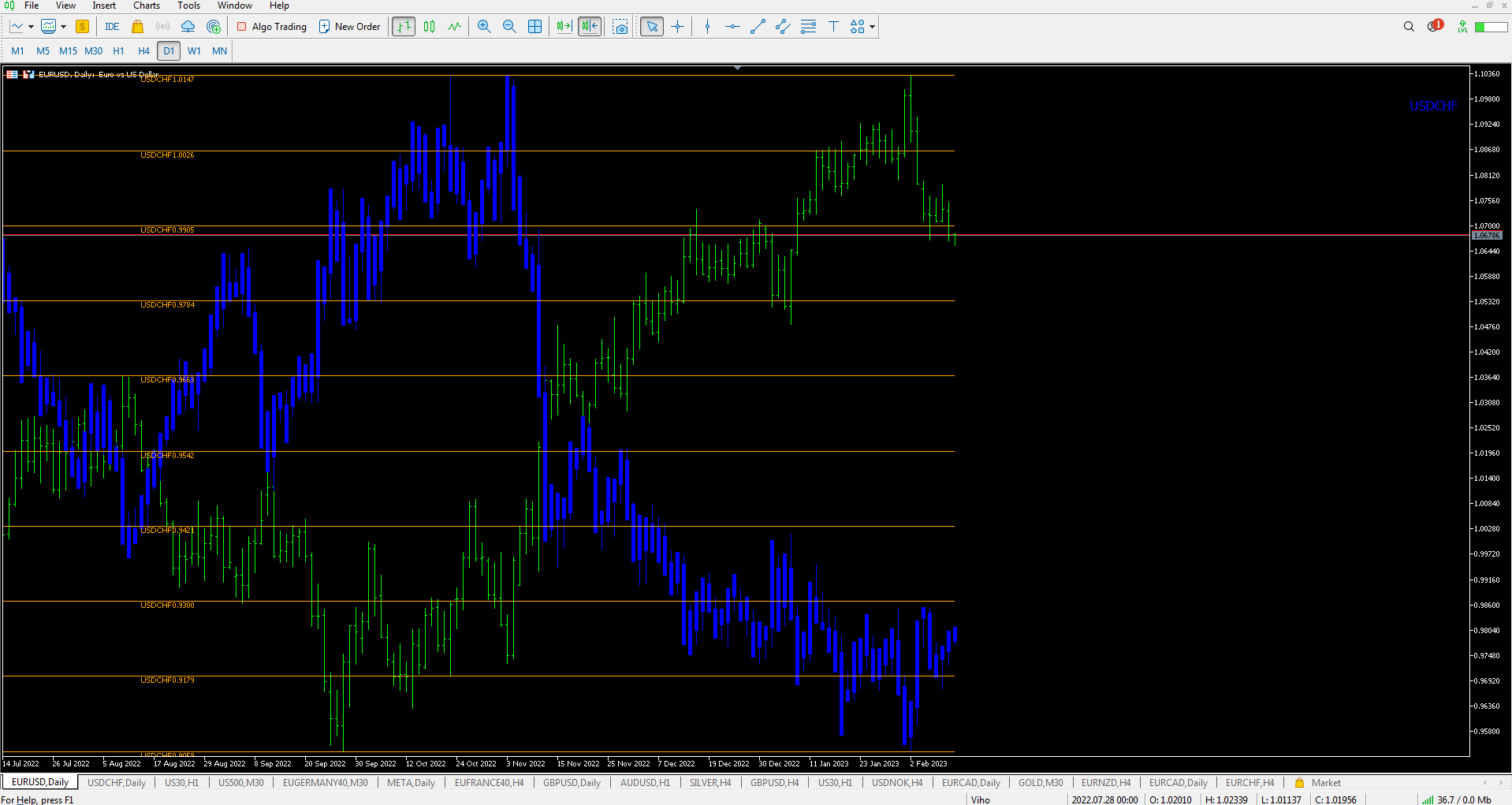Select the MN timeframe

click(219, 51)
